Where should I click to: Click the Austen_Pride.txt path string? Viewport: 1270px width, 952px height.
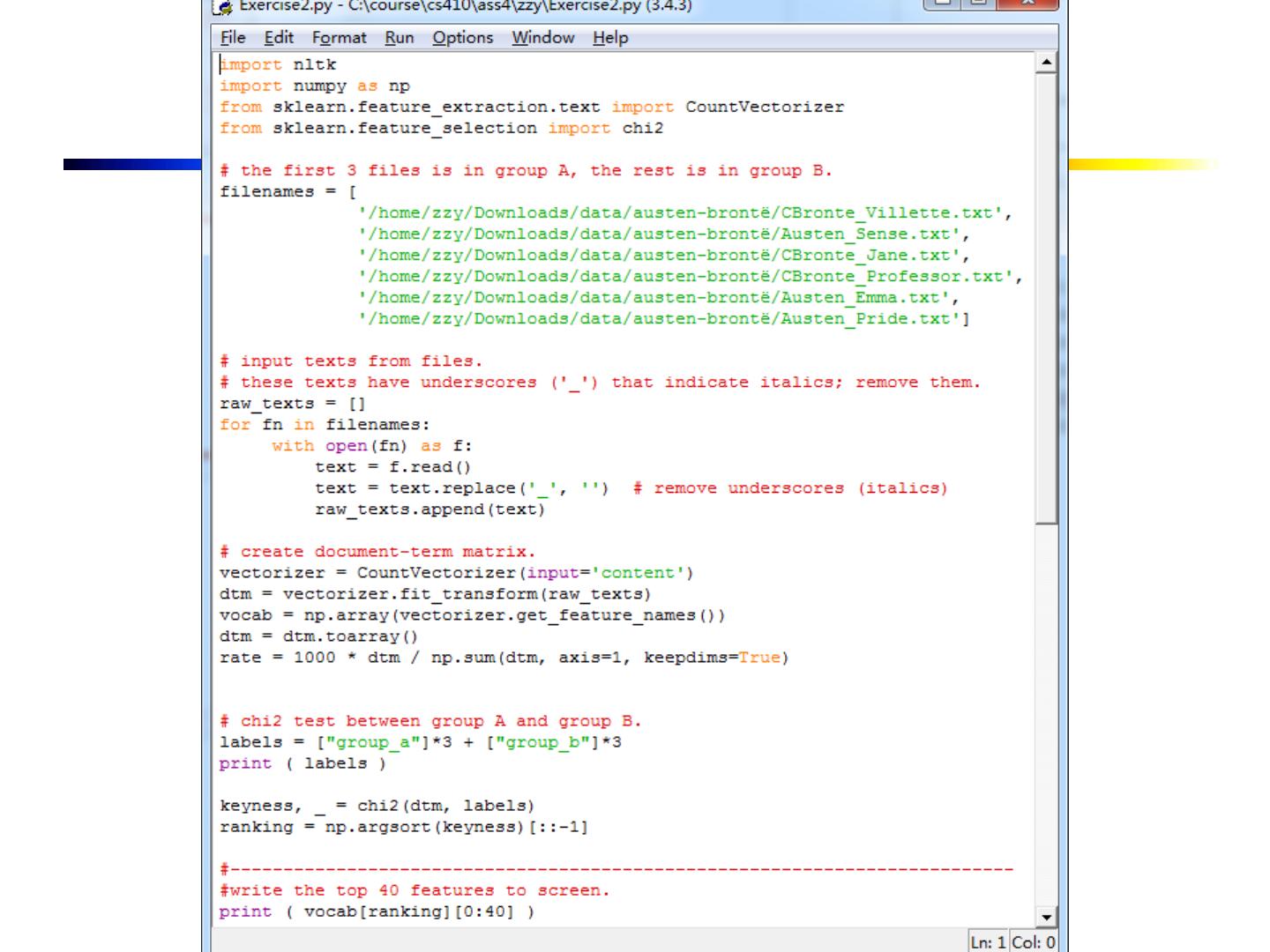661,319
